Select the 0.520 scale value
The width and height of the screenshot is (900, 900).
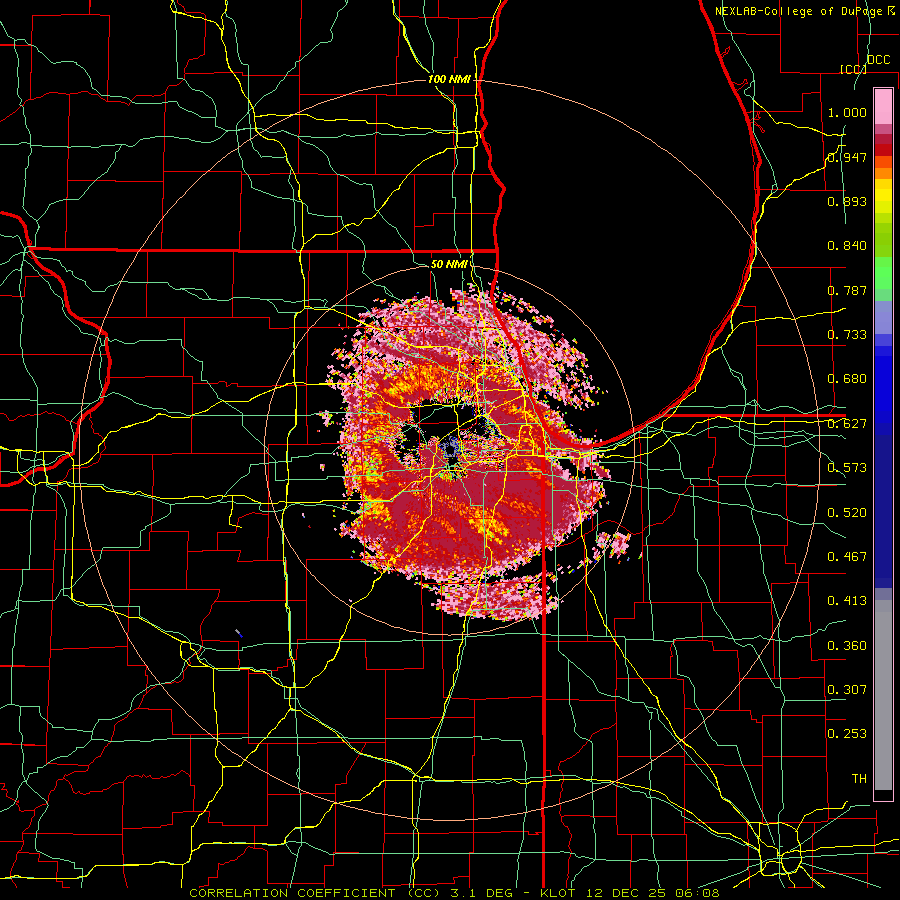pyautogui.click(x=847, y=513)
